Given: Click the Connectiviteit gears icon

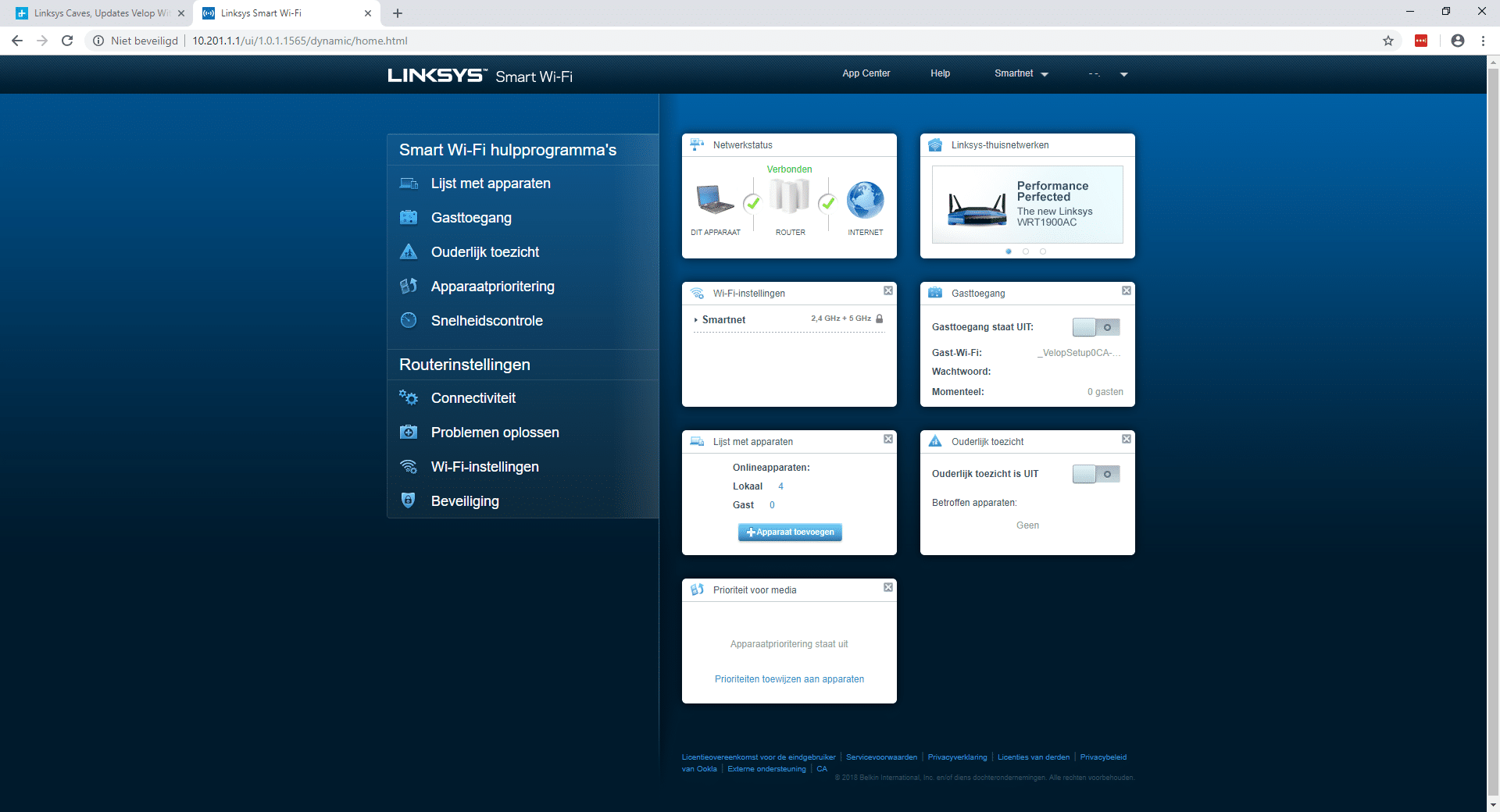Looking at the screenshot, I should (x=409, y=397).
